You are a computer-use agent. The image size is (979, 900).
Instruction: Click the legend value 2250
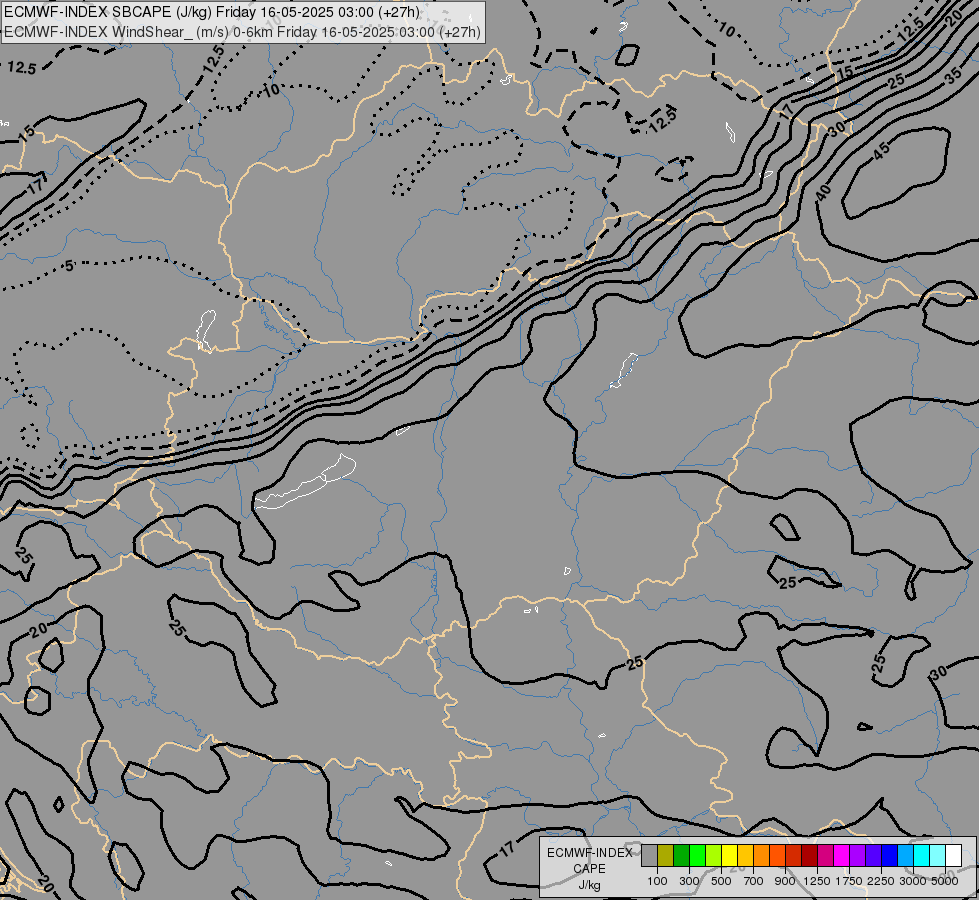881,881
